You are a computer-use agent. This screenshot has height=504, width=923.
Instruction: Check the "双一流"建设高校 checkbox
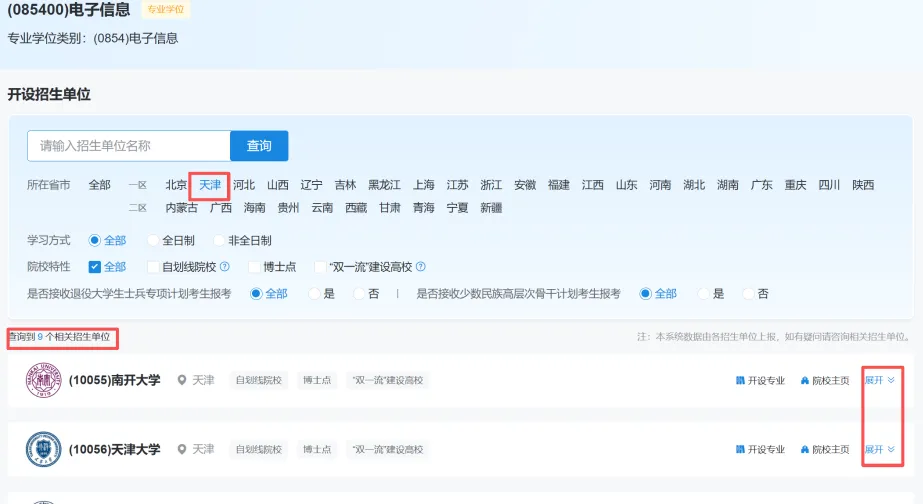point(321,267)
